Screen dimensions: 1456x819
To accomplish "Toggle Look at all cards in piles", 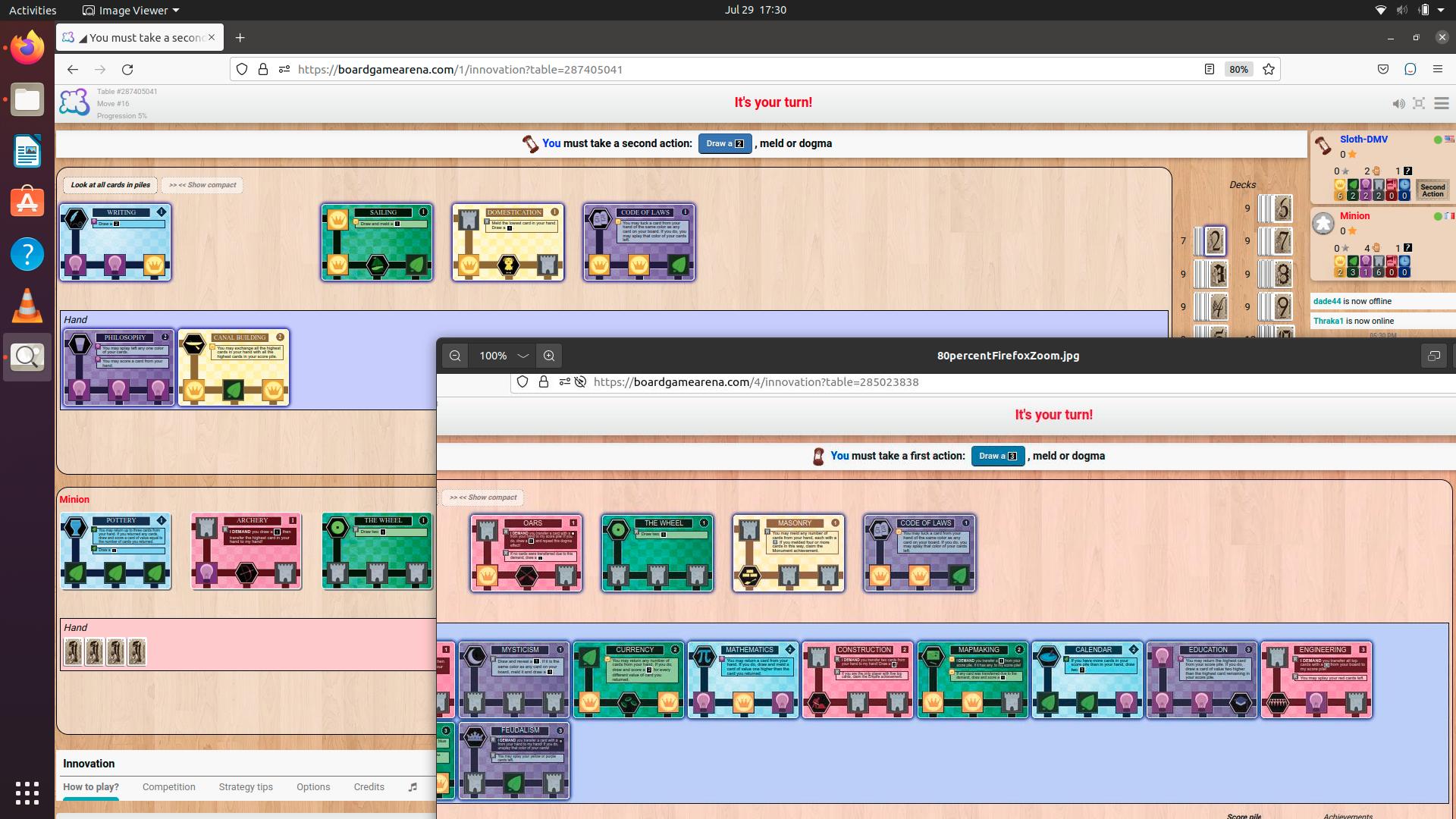I will [x=111, y=185].
